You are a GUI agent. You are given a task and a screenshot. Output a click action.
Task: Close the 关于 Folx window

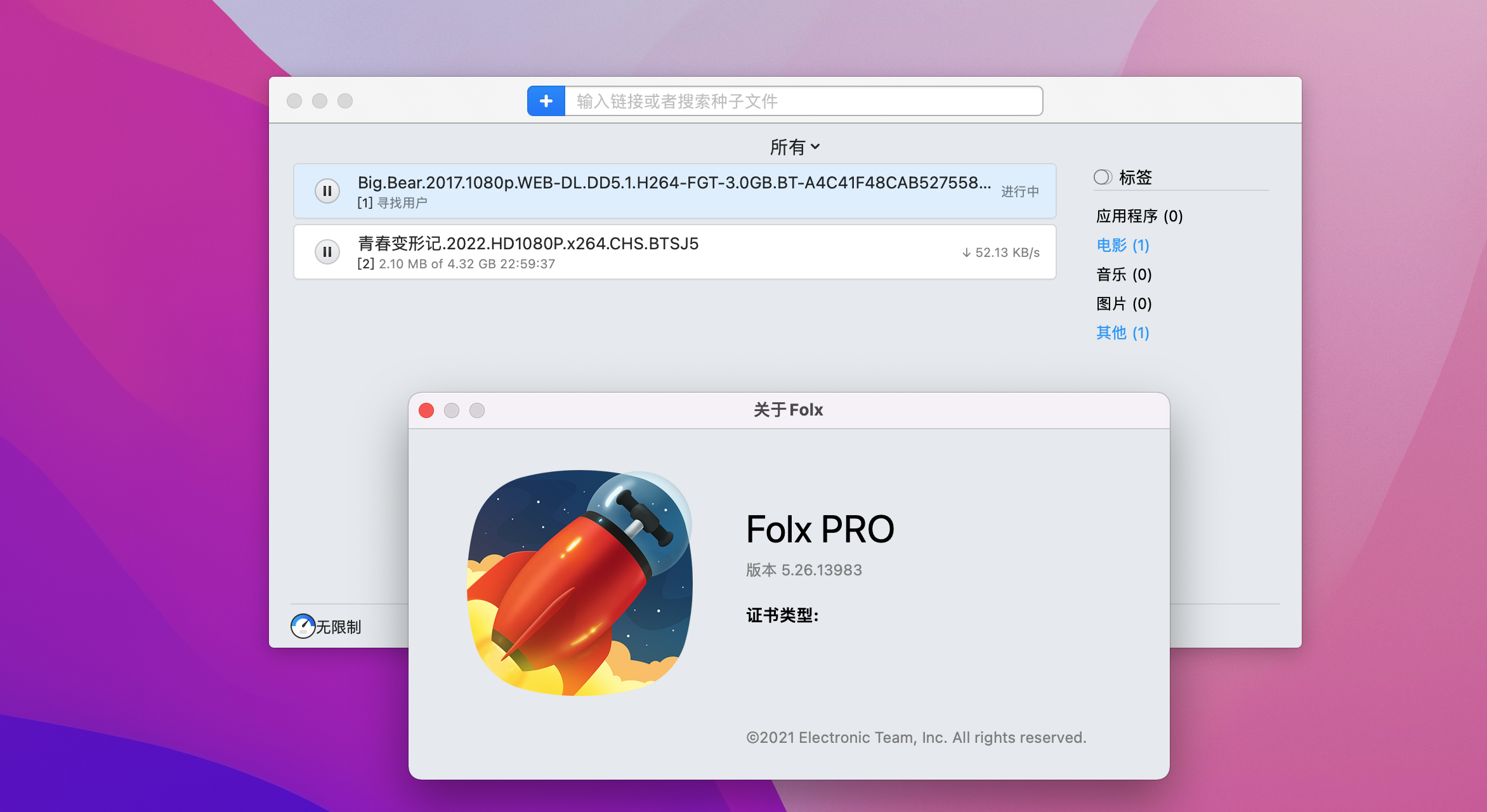(426, 410)
